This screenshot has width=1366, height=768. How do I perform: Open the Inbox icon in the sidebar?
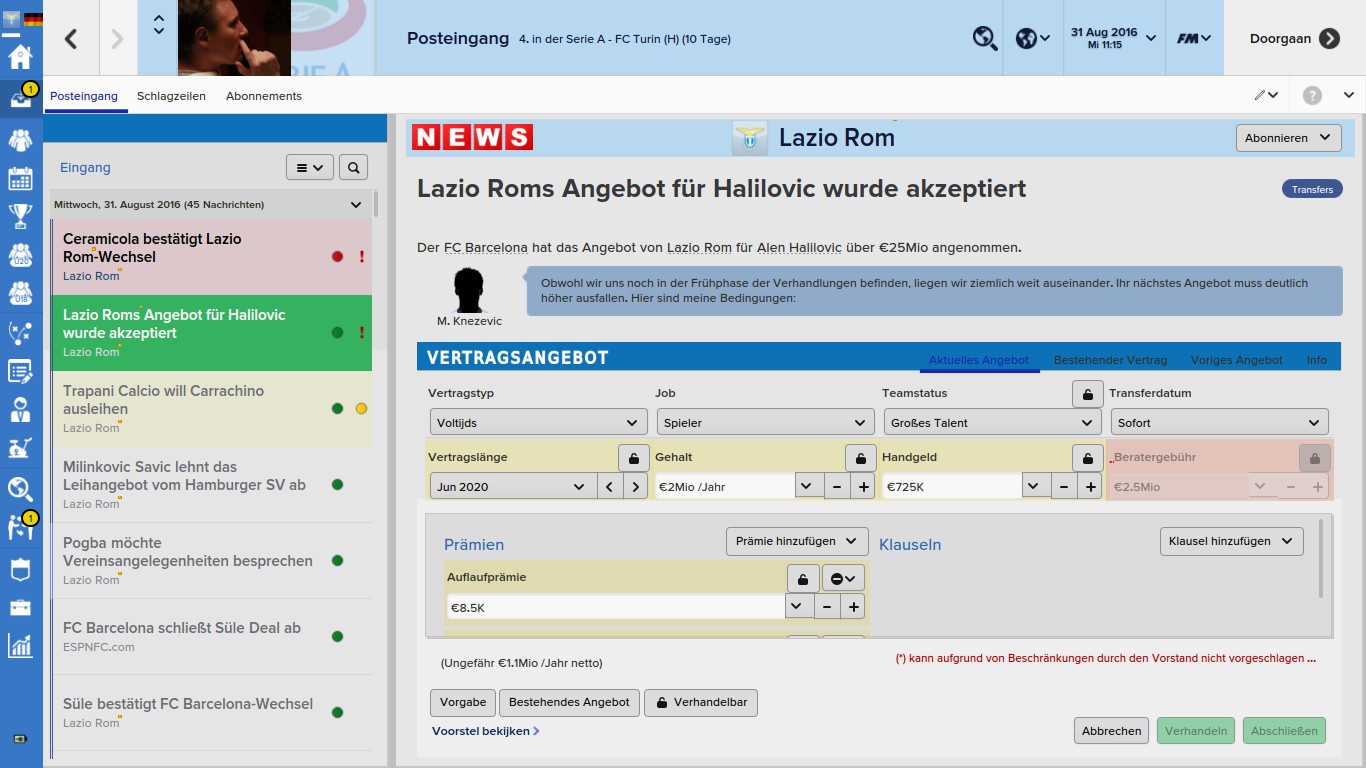pyautogui.click(x=20, y=97)
